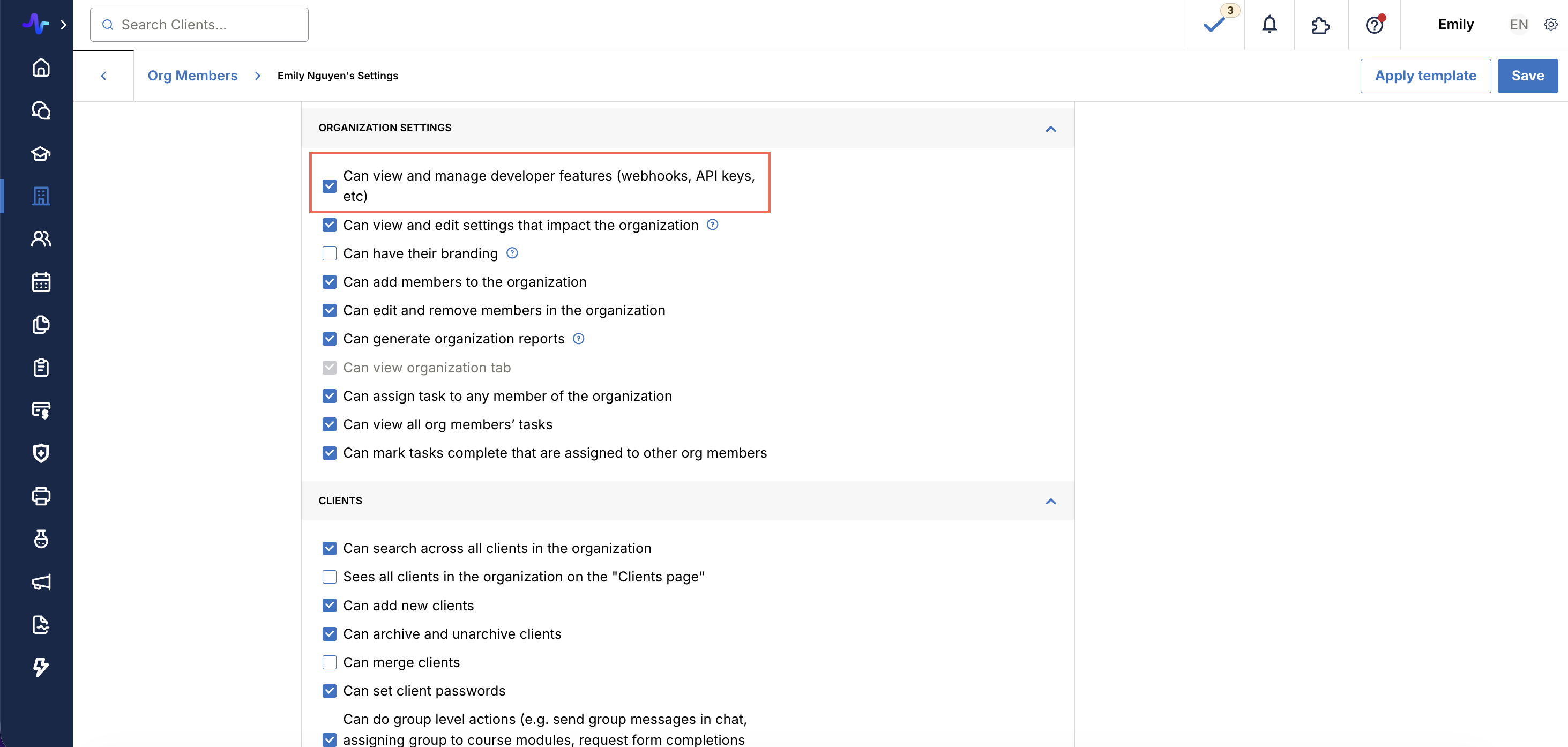
Task: Click the Save button
Action: coord(1527,76)
